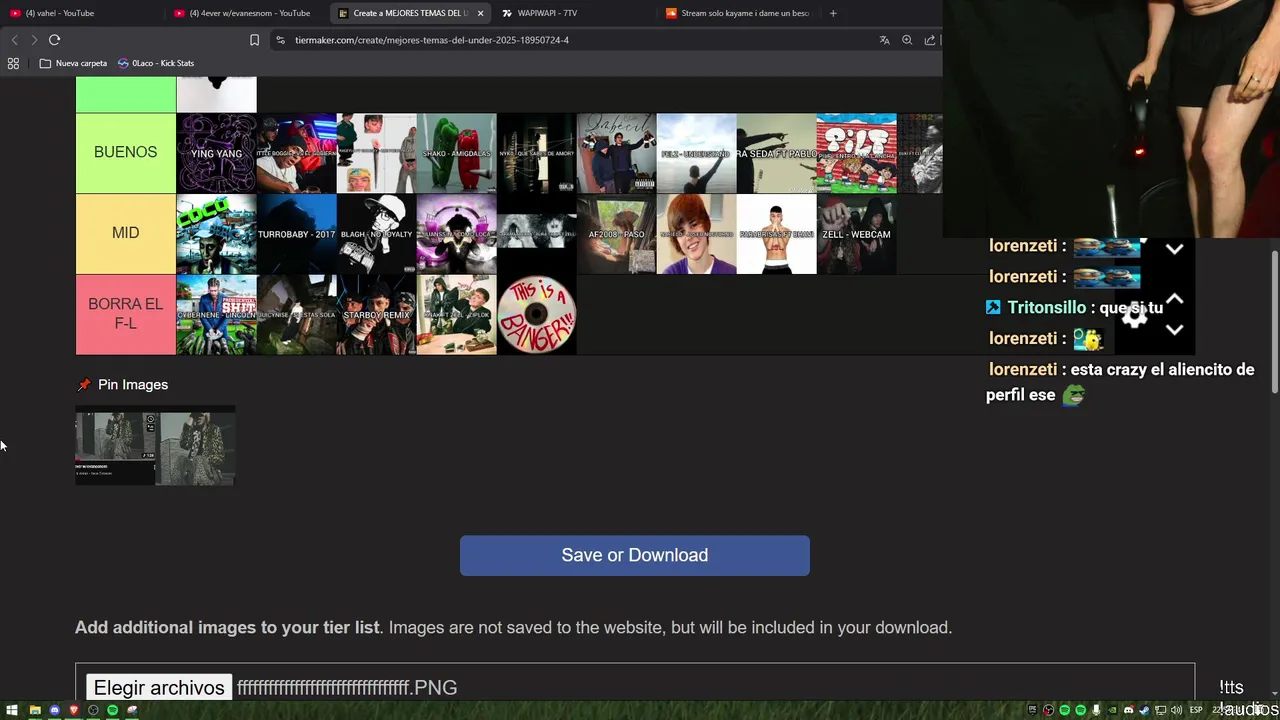Open the apps grid icon in bookmarks bar
The width and height of the screenshot is (1280, 720).
pyautogui.click(x=13, y=63)
